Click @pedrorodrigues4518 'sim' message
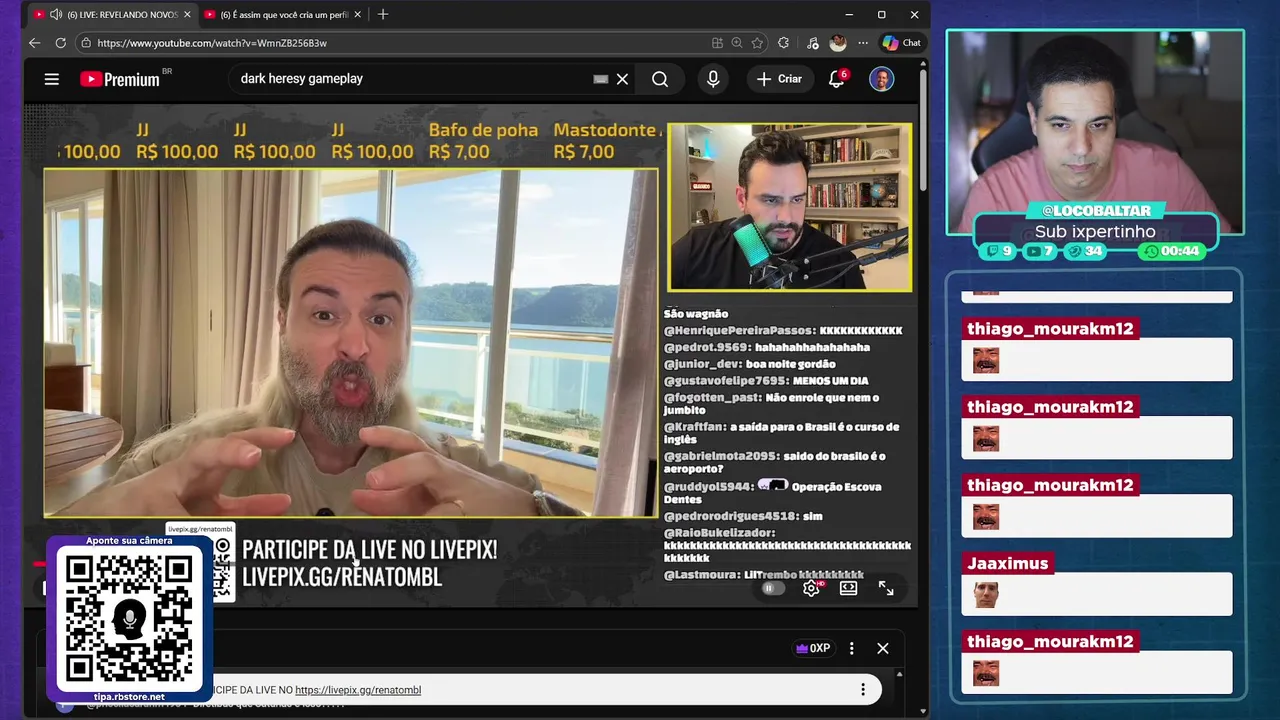 coord(743,516)
